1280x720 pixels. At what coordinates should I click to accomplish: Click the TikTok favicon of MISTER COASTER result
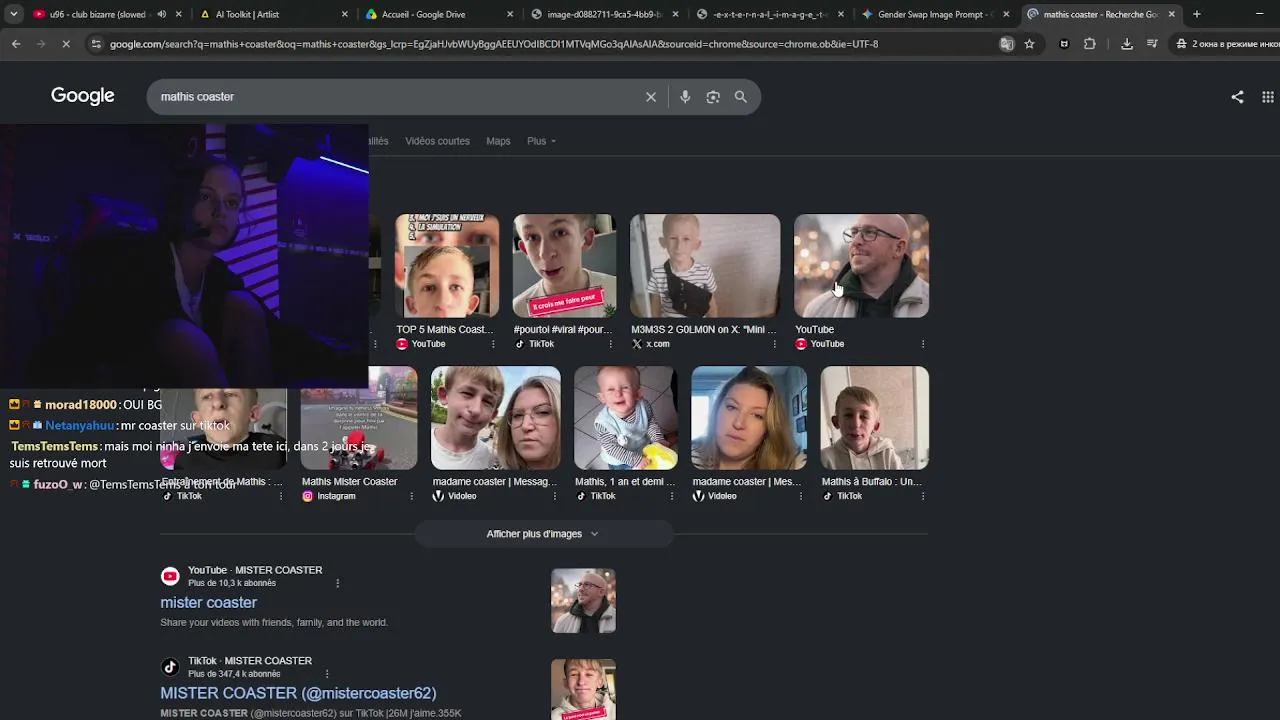click(170, 667)
